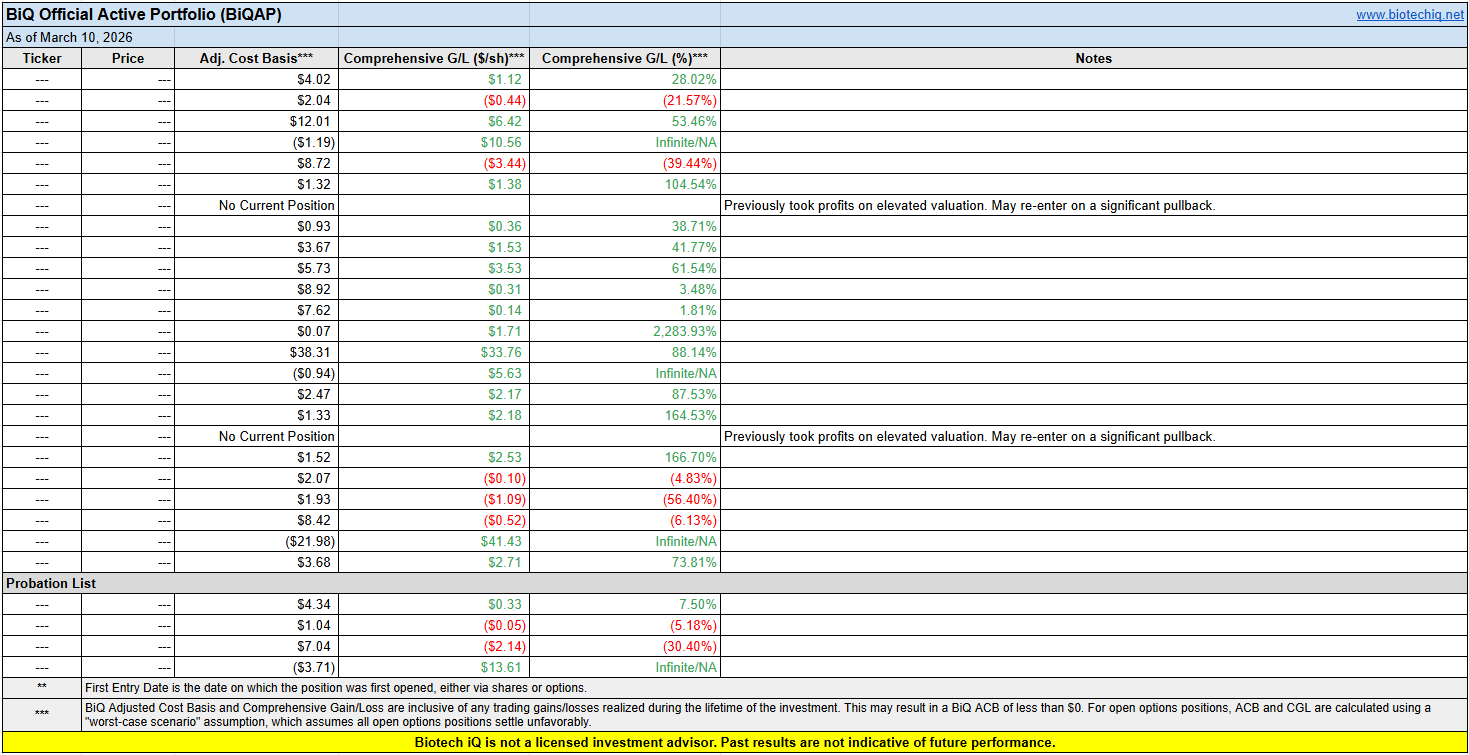Image resolution: width=1469 pixels, height=755 pixels.
Task: Select the As of March 10, 2026 cell
Action: pos(70,37)
